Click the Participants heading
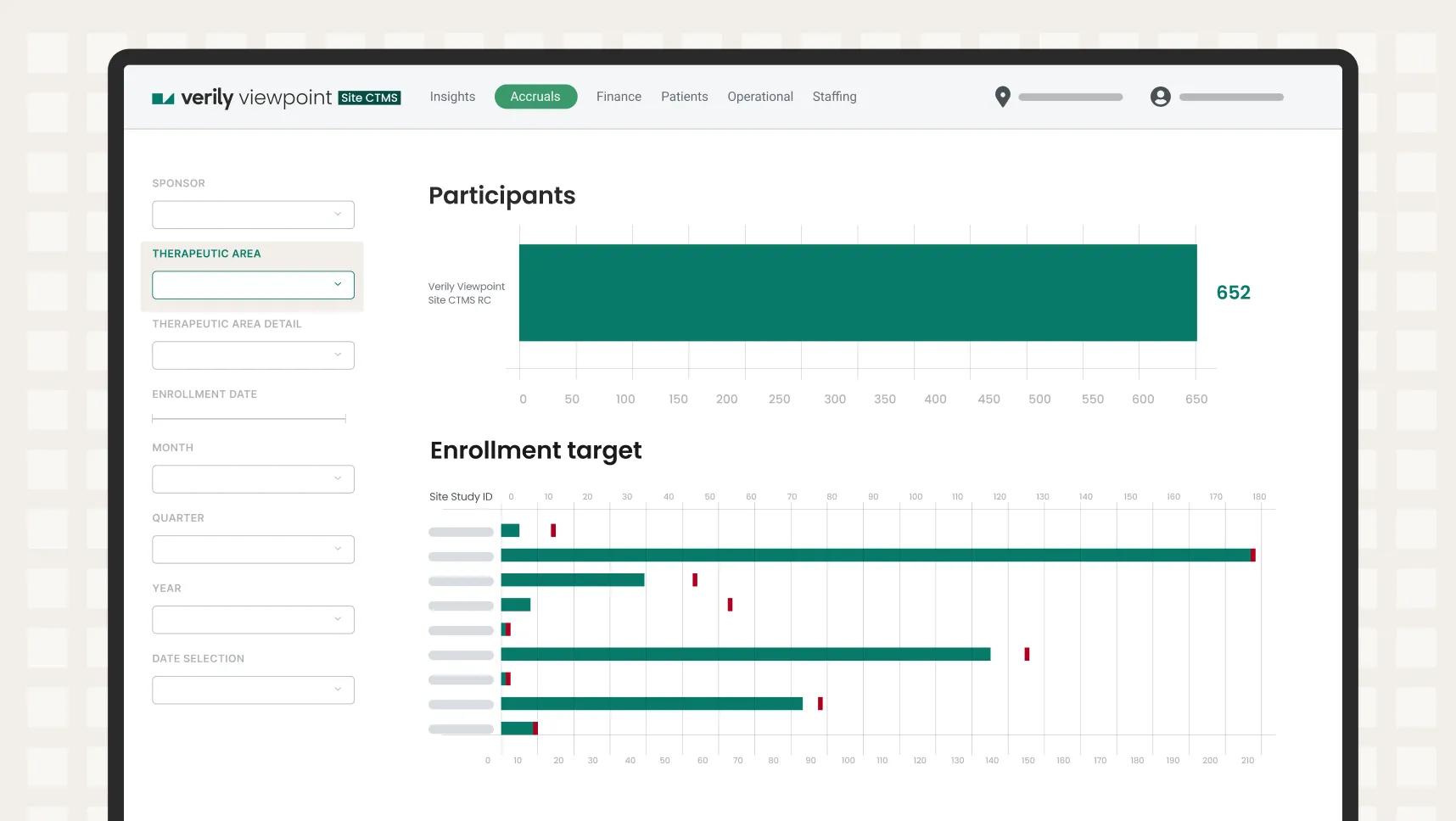Image resolution: width=1456 pixels, height=821 pixels. (x=501, y=196)
